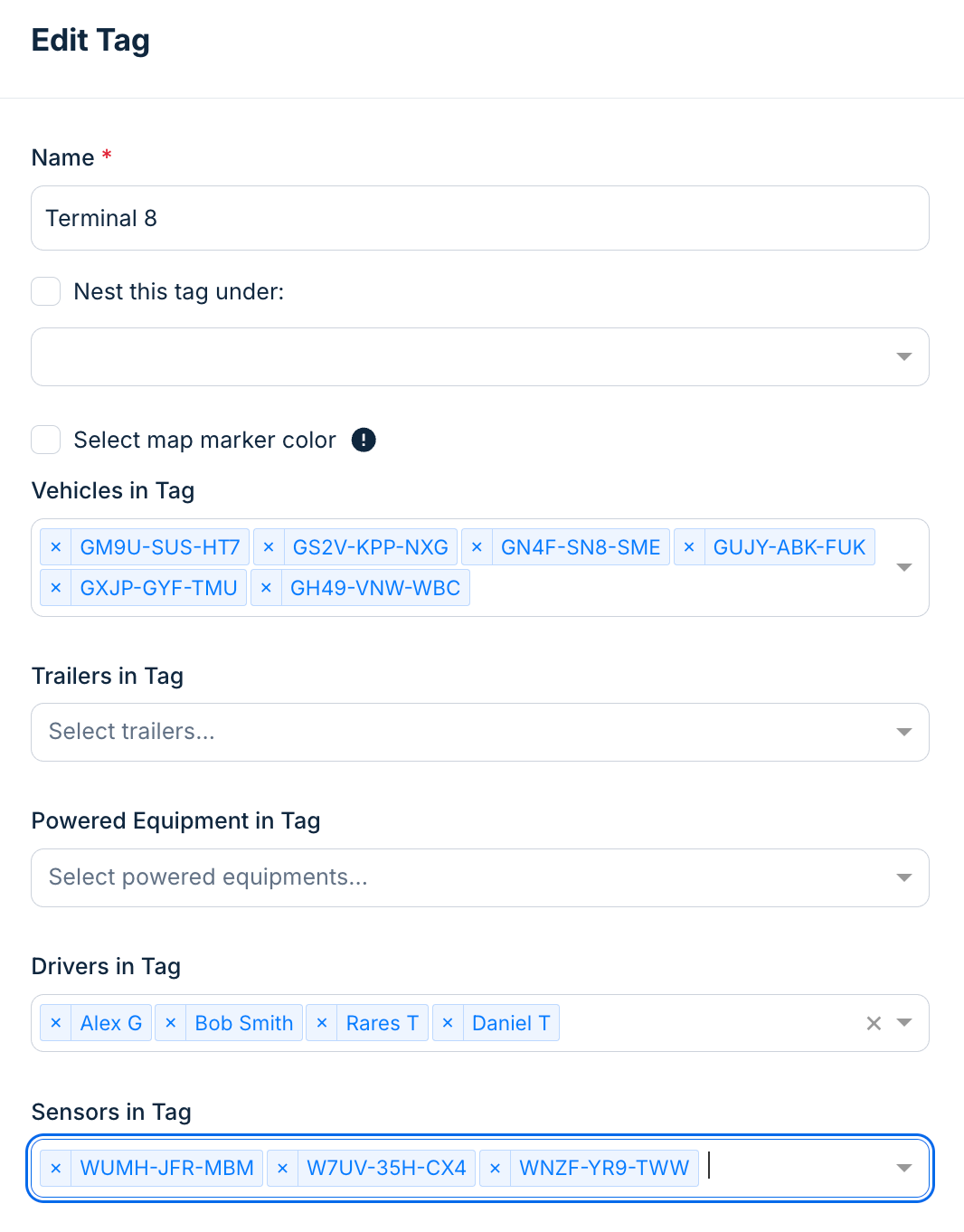Screen dimensions: 964x1232
Task: Remove GUJY-ABK-FUK vehicle chip
Action: (x=689, y=547)
